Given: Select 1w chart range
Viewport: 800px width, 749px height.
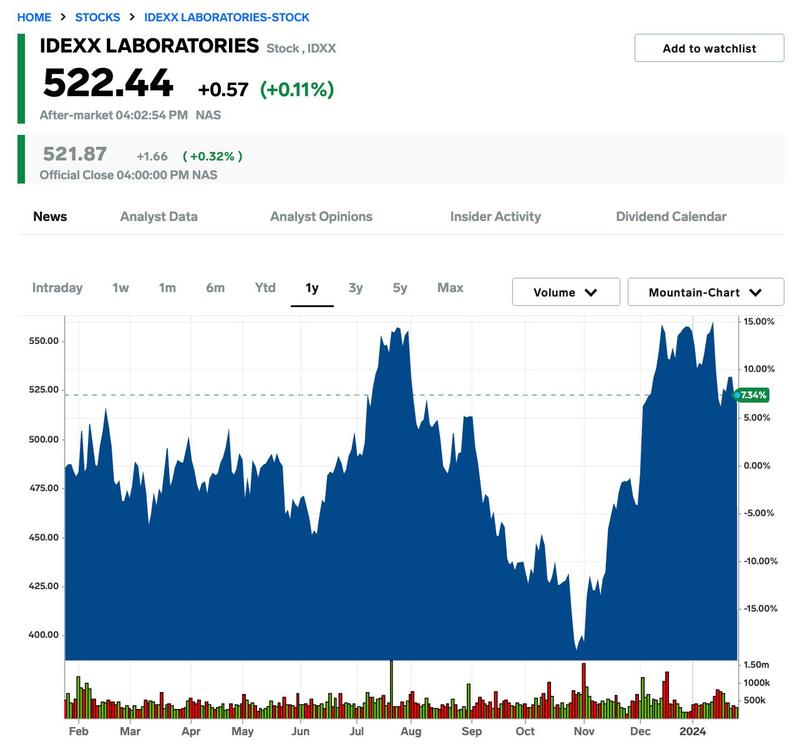Looking at the screenshot, I should click(x=120, y=288).
